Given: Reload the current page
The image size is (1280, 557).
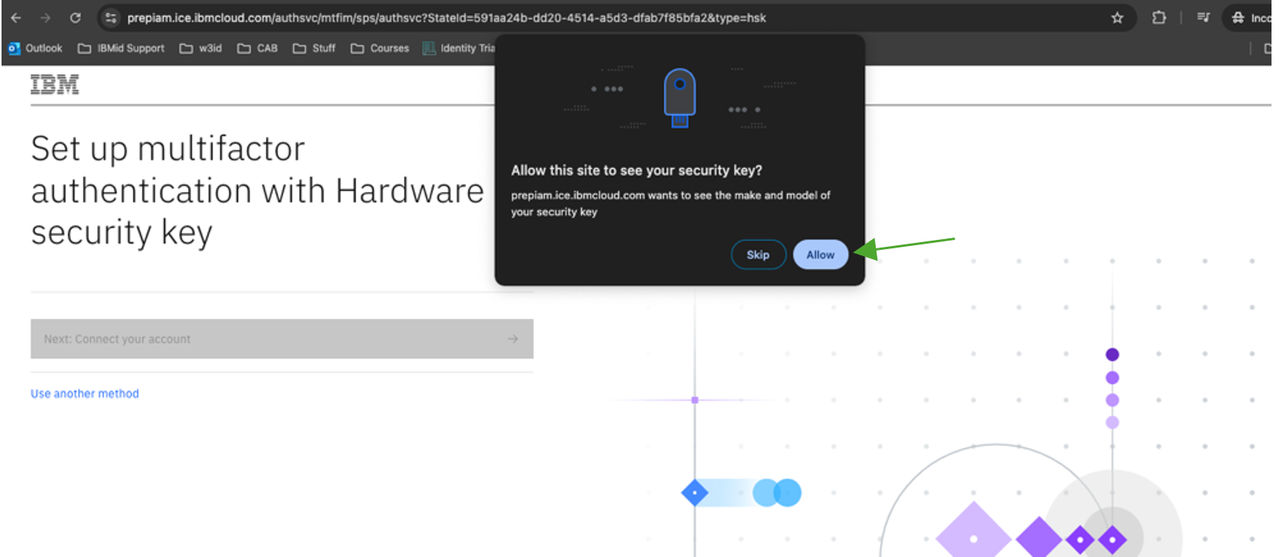Looking at the screenshot, I should tap(75, 18).
